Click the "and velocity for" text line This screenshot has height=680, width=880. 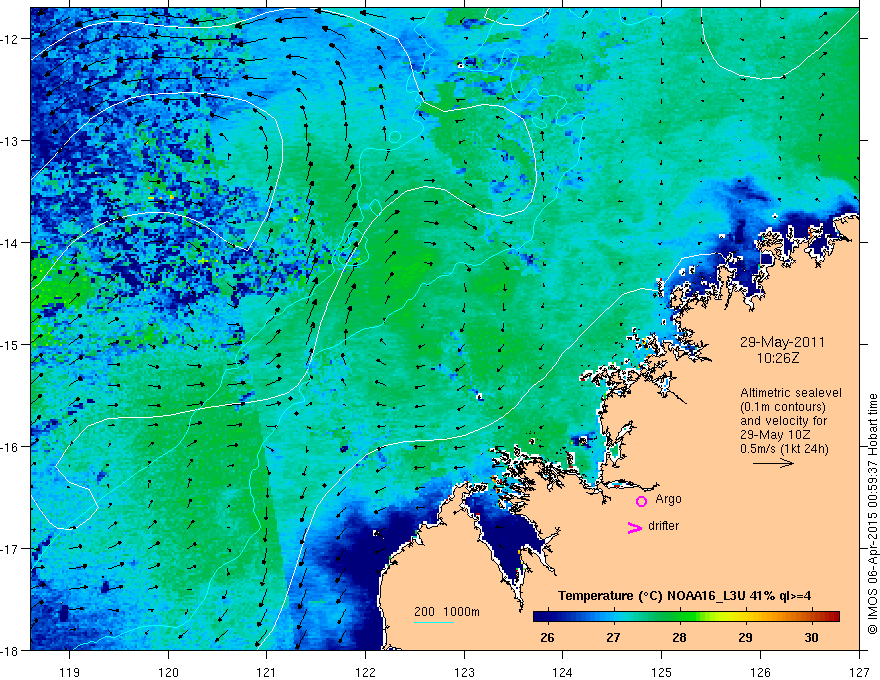tap(783, 421)
